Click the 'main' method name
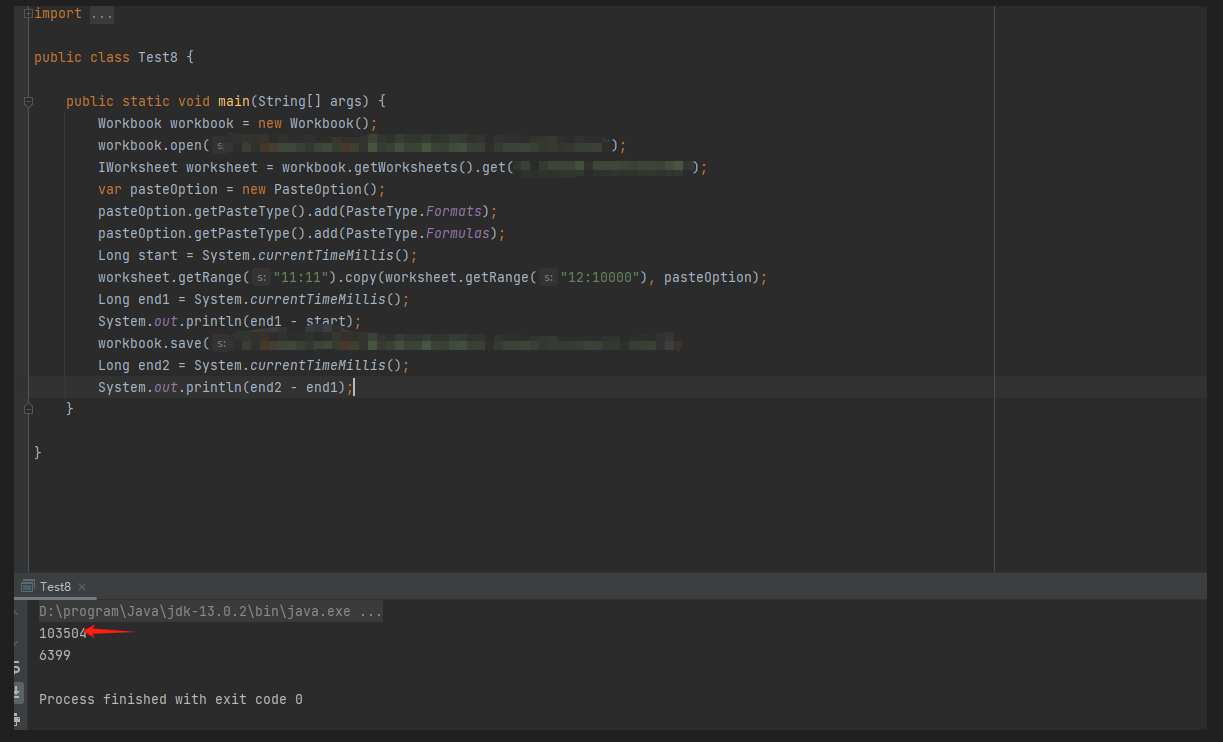The width and height of the screenshot is (1223, 742). (x=234, y=101)
